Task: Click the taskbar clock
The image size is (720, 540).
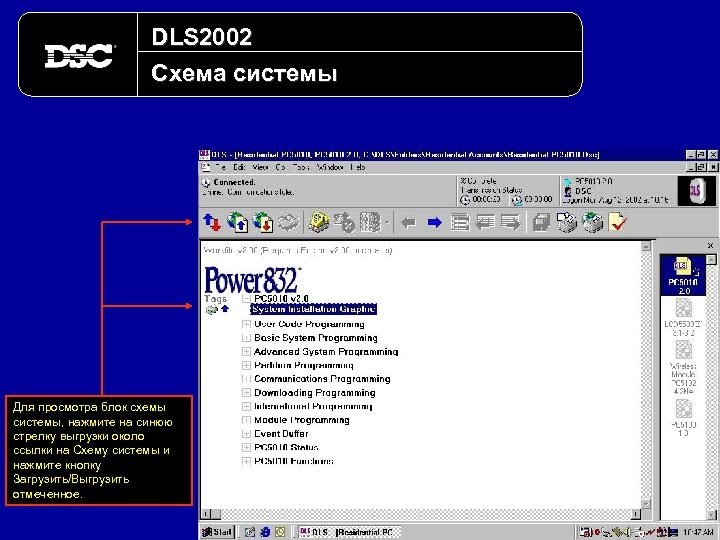Action: click(x=698, y=532)
